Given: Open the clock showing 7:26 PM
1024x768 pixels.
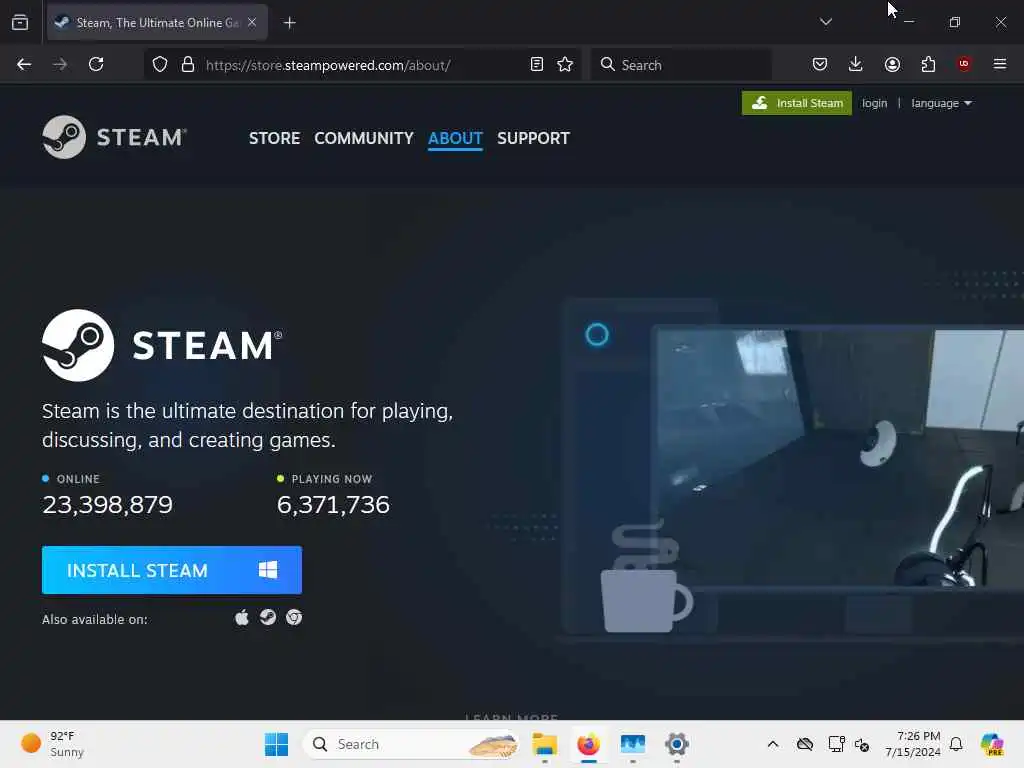Looking at the screenshot, I should click(x=913, y=744).
